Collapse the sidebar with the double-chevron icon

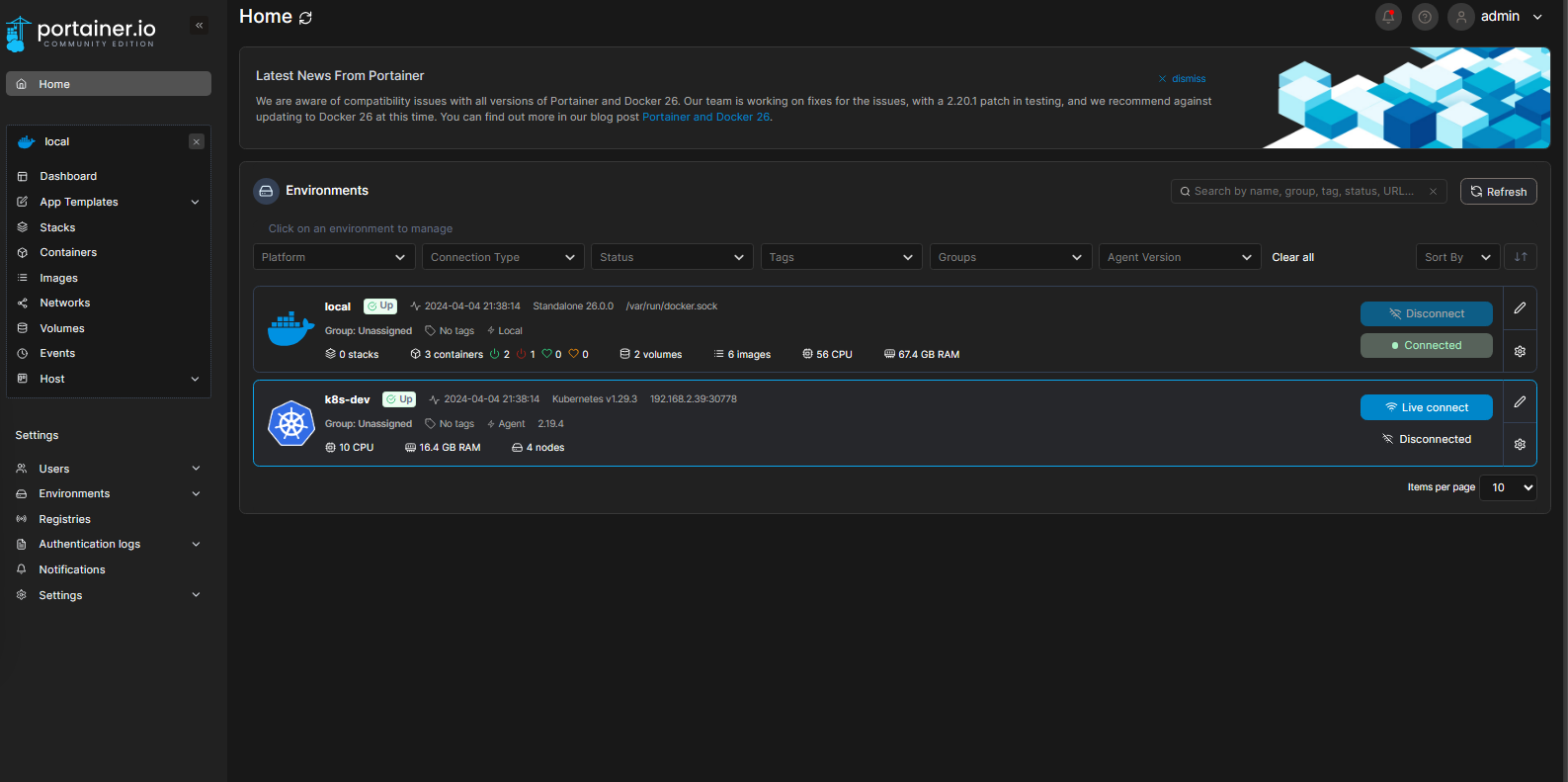point(200,26)
